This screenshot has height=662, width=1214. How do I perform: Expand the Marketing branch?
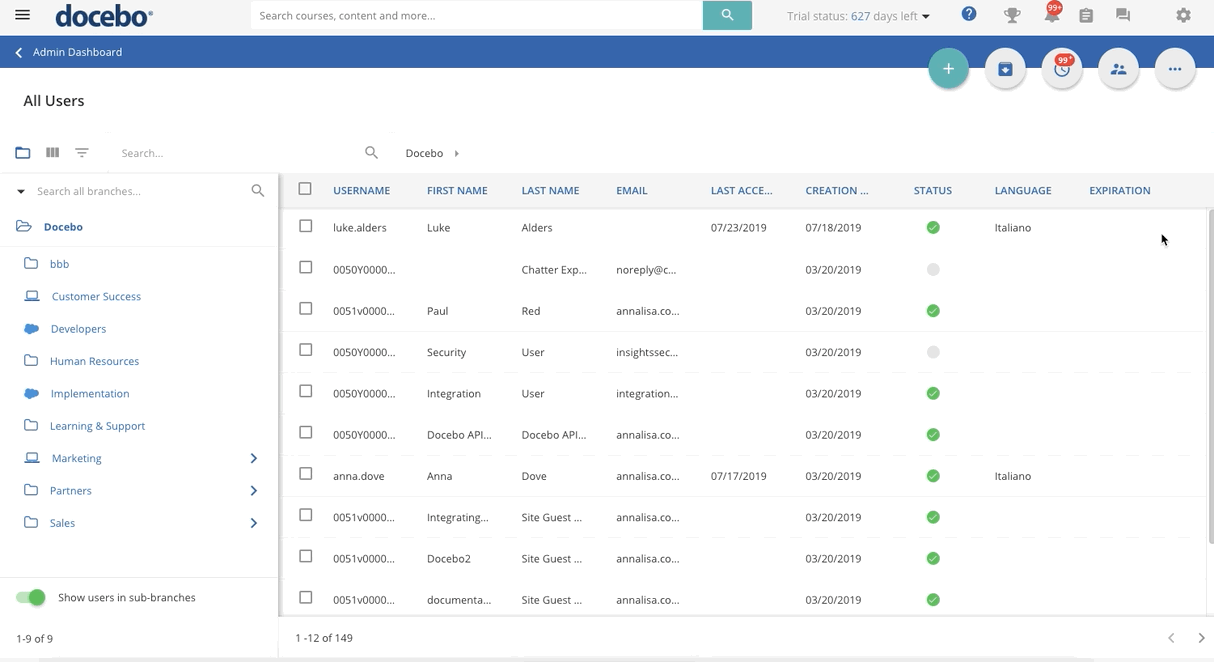(x=254, y=458)
